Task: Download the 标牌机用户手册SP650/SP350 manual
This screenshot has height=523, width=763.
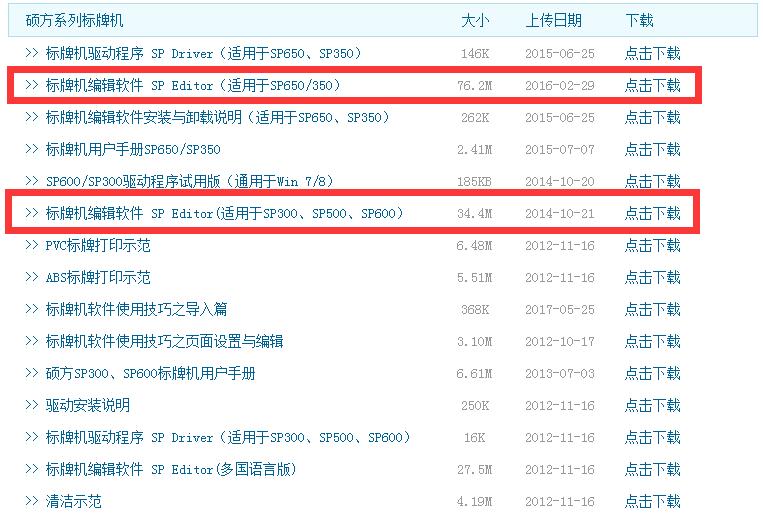Action: [x=652, y=150]
